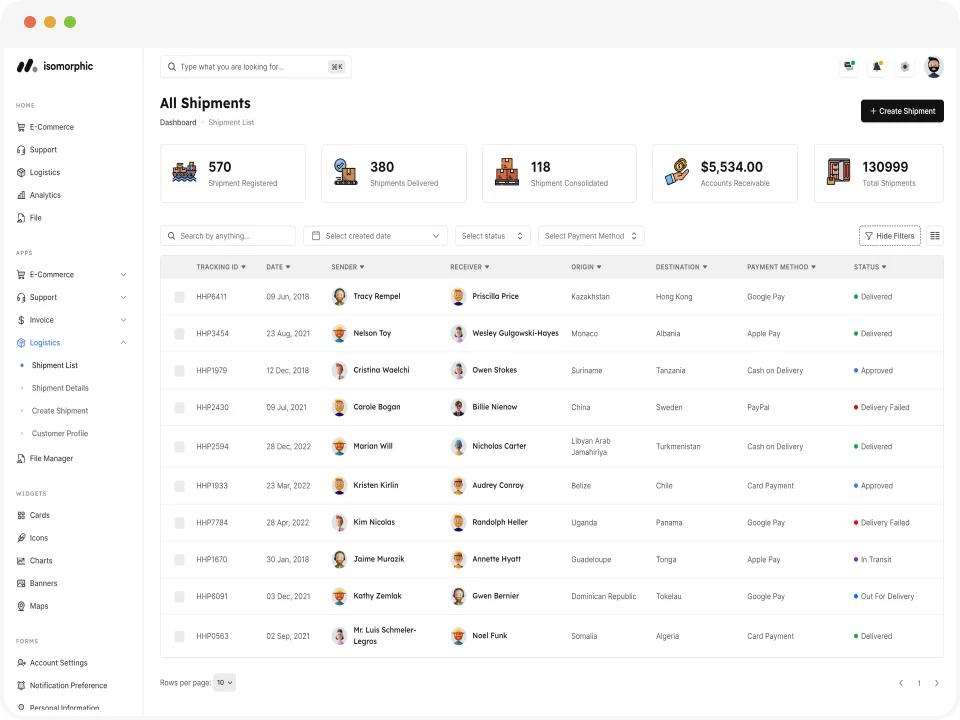This screenshot has height=720, width=960.
Task: Click tracking ID HHP0563
Action: coord(212,636)
